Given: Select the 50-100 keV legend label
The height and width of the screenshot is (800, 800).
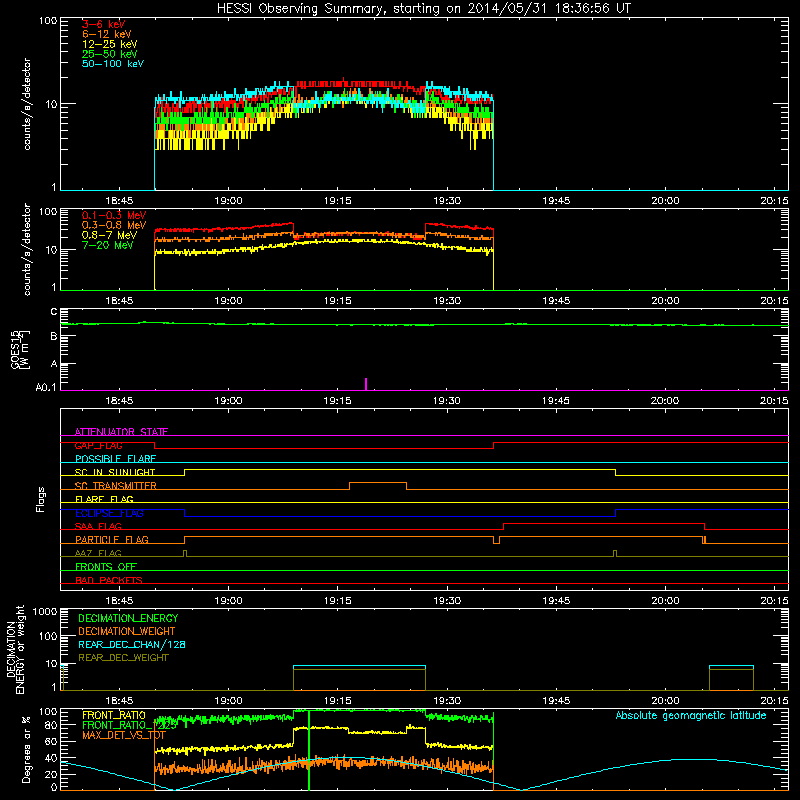Looking at the screenshot, I should (x=113, y=64).
